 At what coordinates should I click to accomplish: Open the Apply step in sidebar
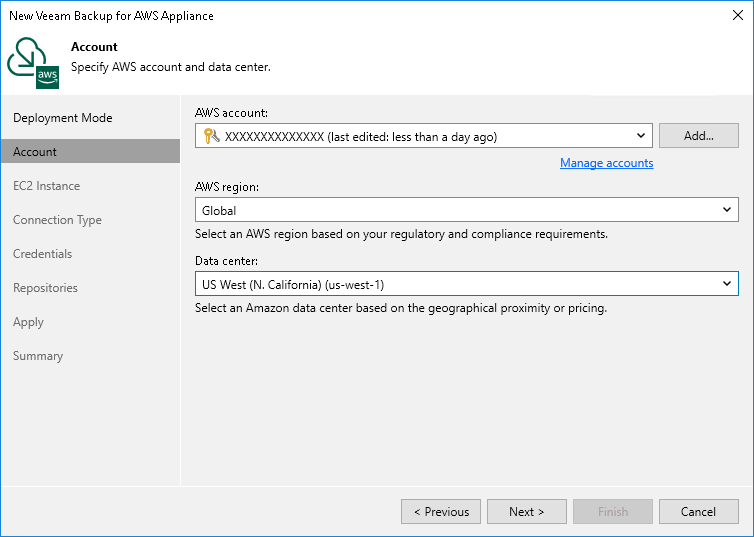28,322
